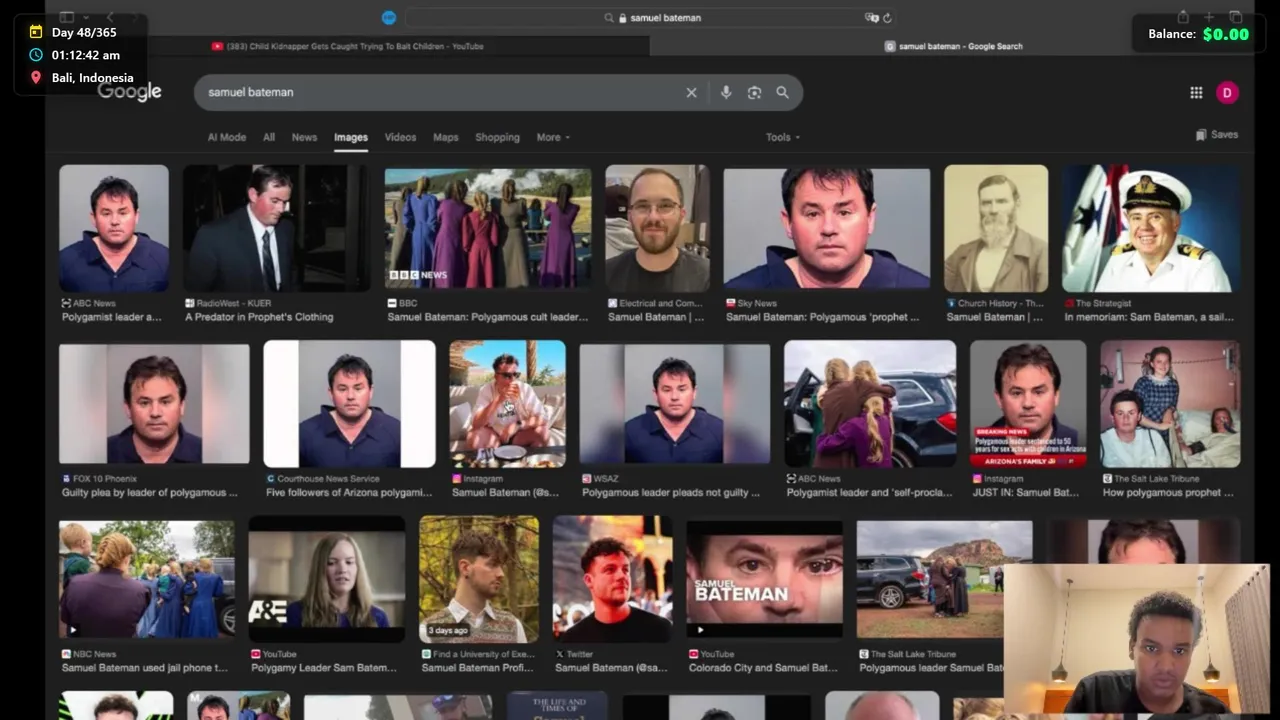Start voice search with the microphone icon

click(x=726, y=92)
